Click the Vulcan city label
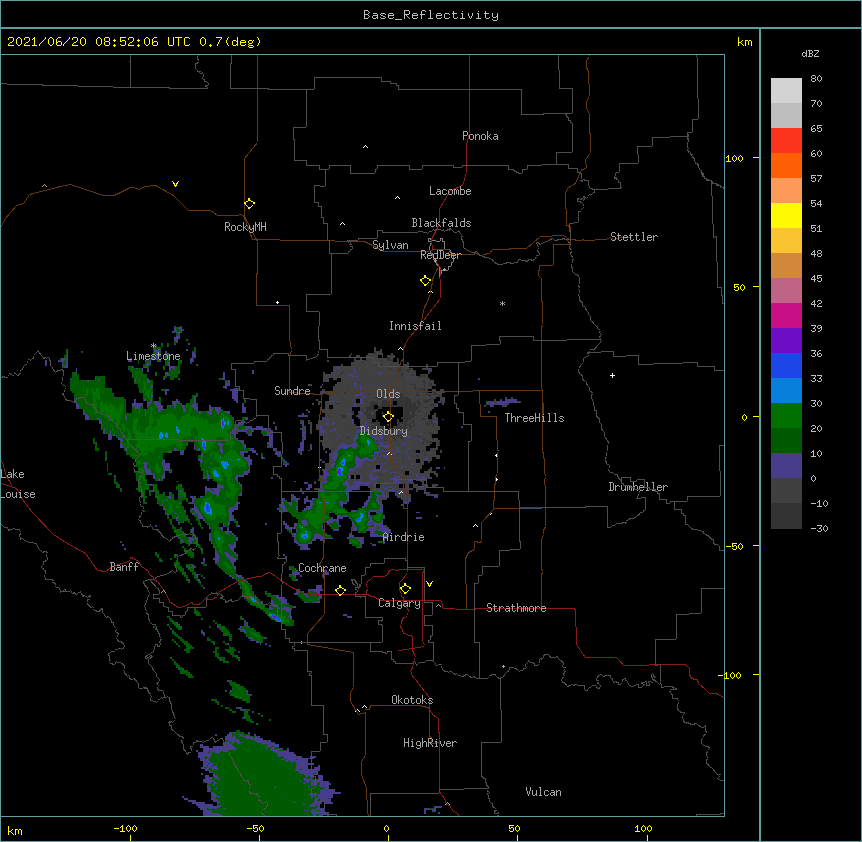Screen dimensions: 862x842 (x=543, y=792)
